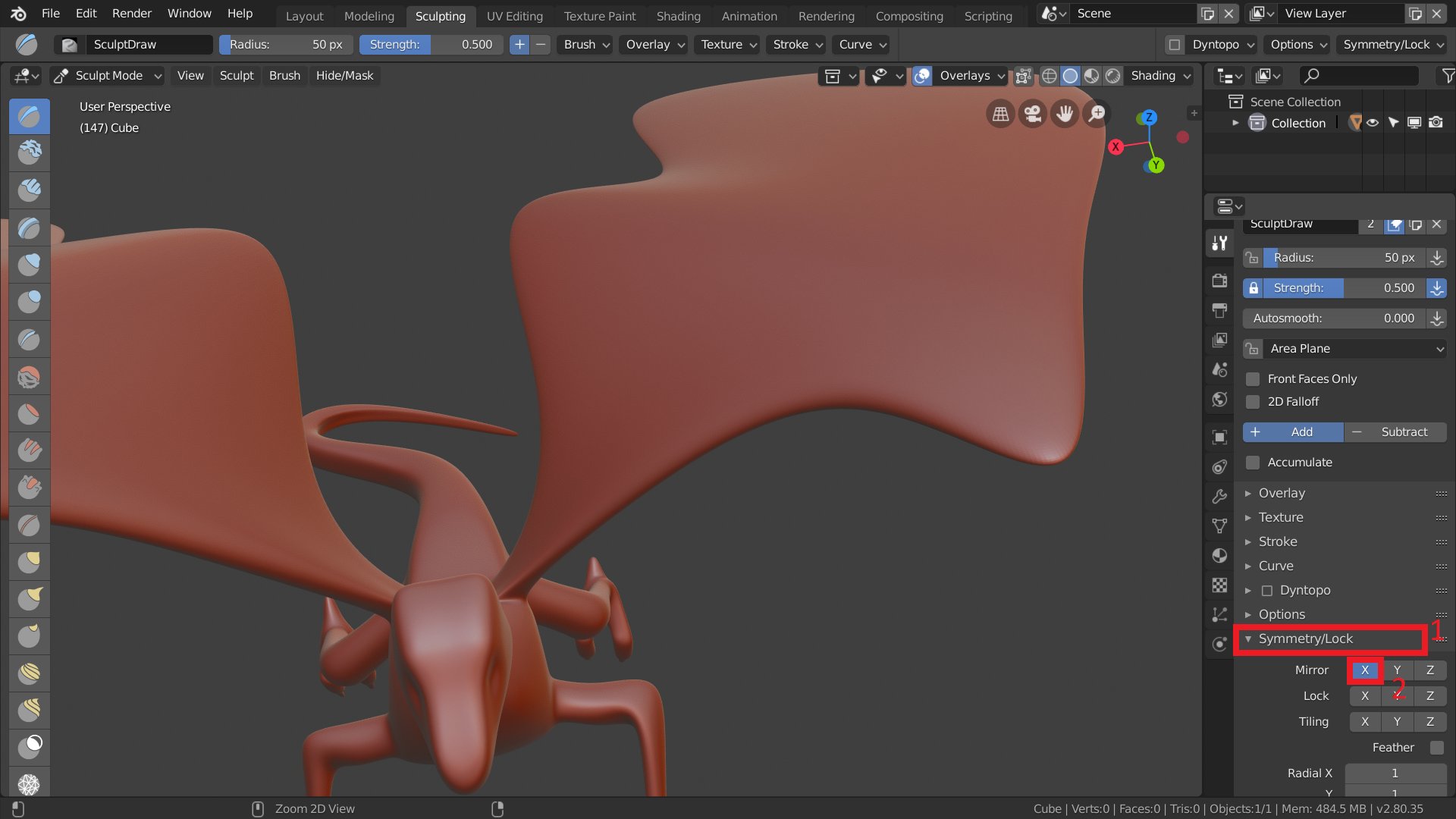
Task: Click the outliner search field
Action: click(1359, 76)
